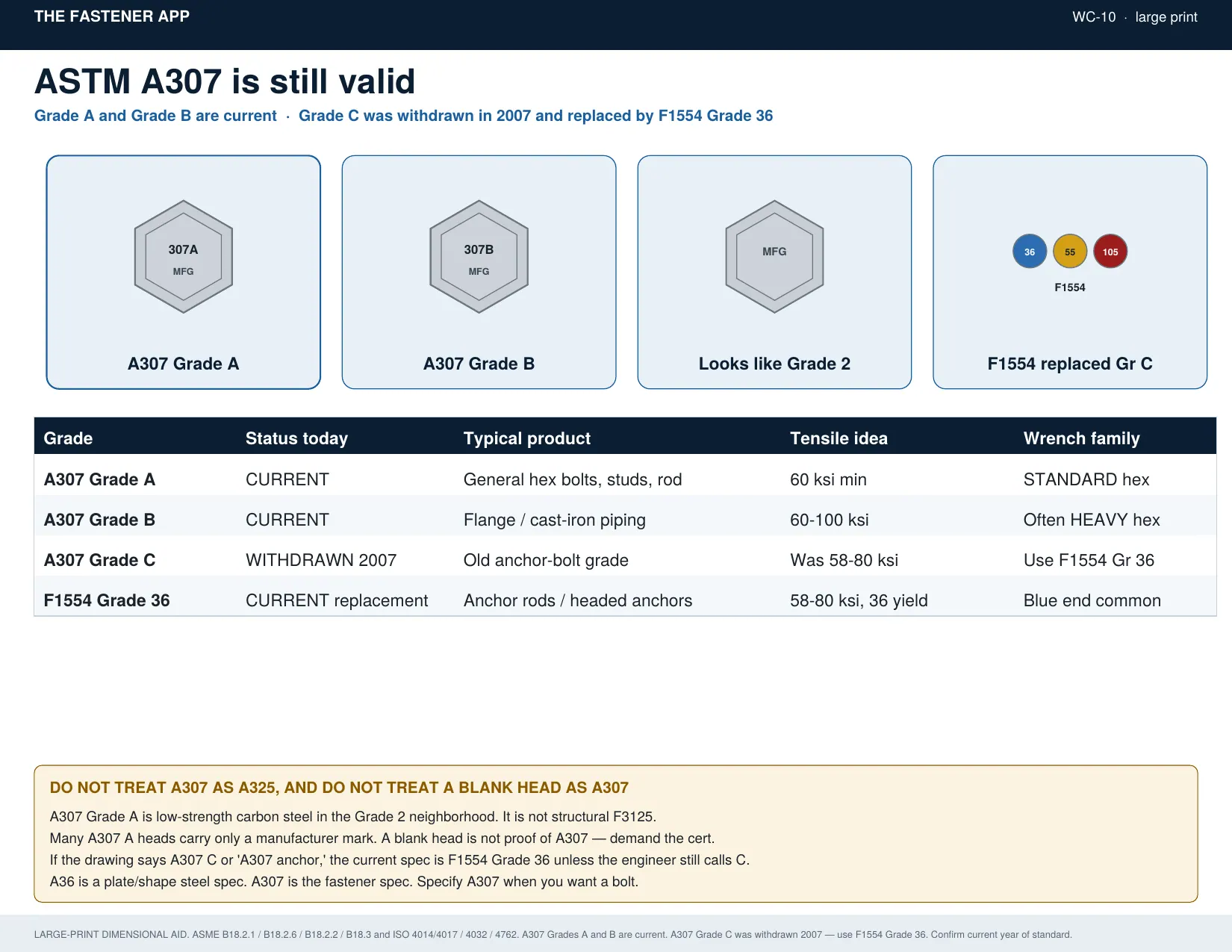
Task: Click the Blue end common cell
Action: pyautogui.click(x=1092, y=600)
